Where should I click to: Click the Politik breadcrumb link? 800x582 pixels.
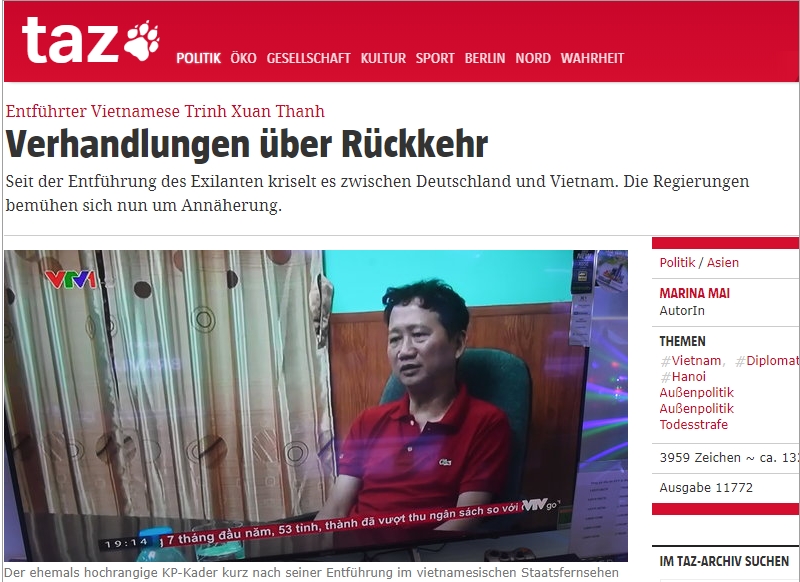tap(677, 263)
